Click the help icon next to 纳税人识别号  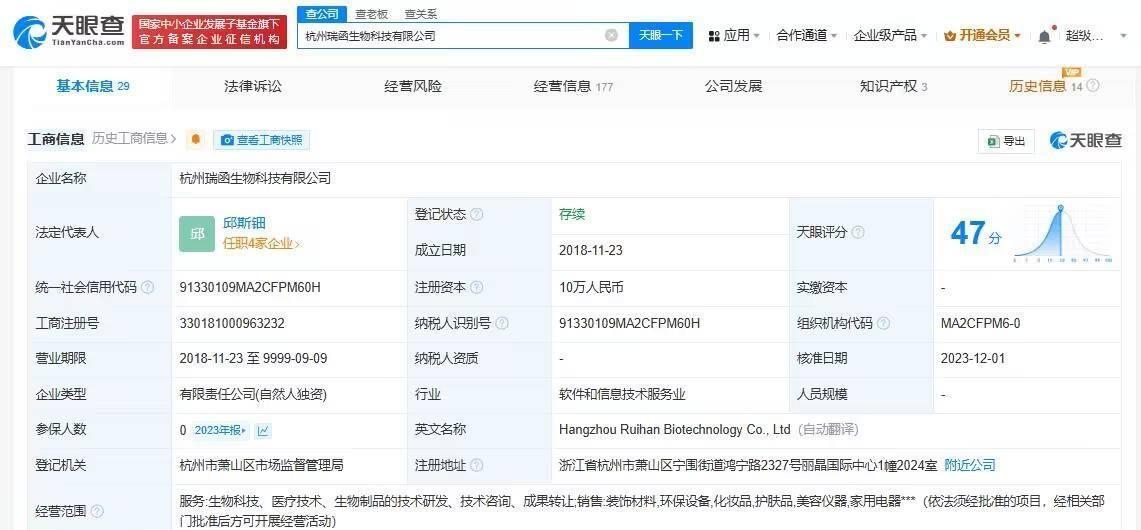(502, 323)
